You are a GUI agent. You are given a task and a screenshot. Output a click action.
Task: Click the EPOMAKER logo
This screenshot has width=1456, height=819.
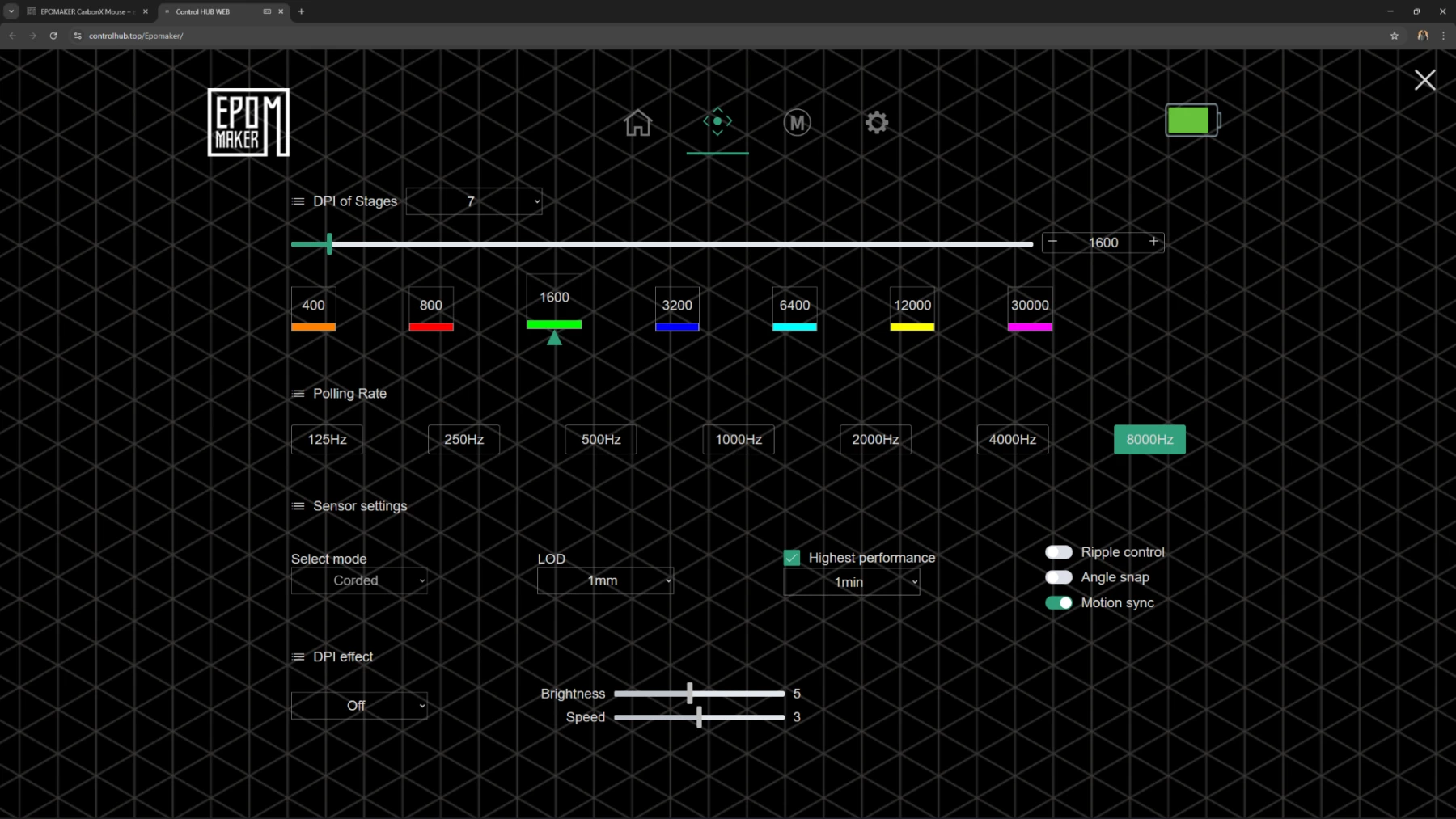(x=248, y=122)
